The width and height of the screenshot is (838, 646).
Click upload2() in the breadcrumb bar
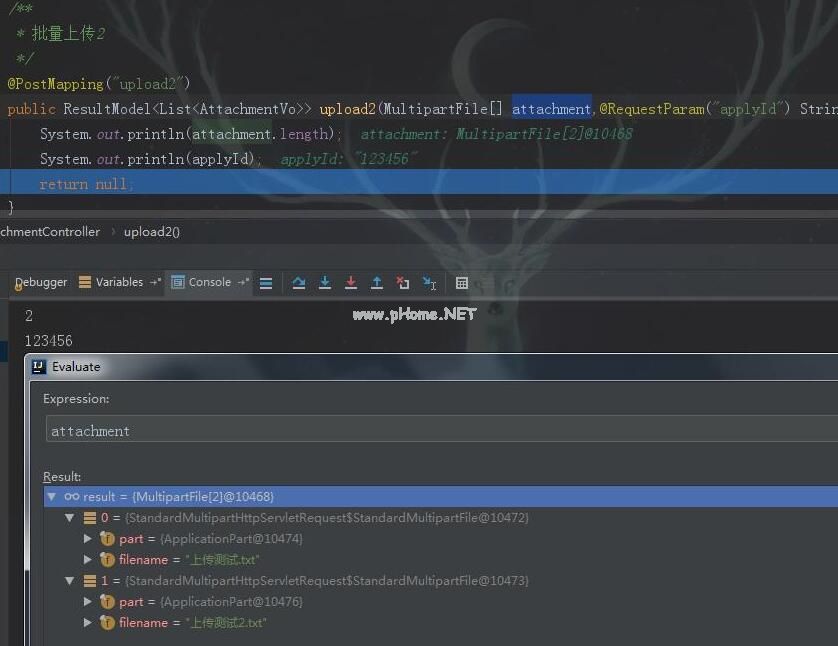click(x=152, y=232)
